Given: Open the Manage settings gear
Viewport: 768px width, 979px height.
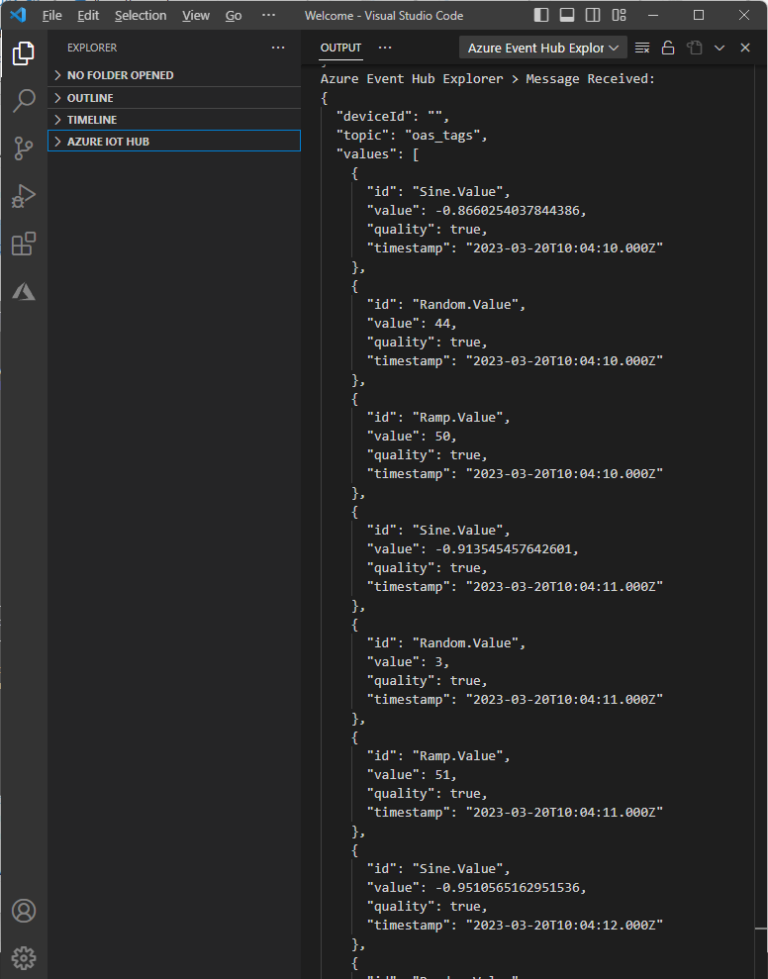Looking at the screenshot, I should 24,957.
